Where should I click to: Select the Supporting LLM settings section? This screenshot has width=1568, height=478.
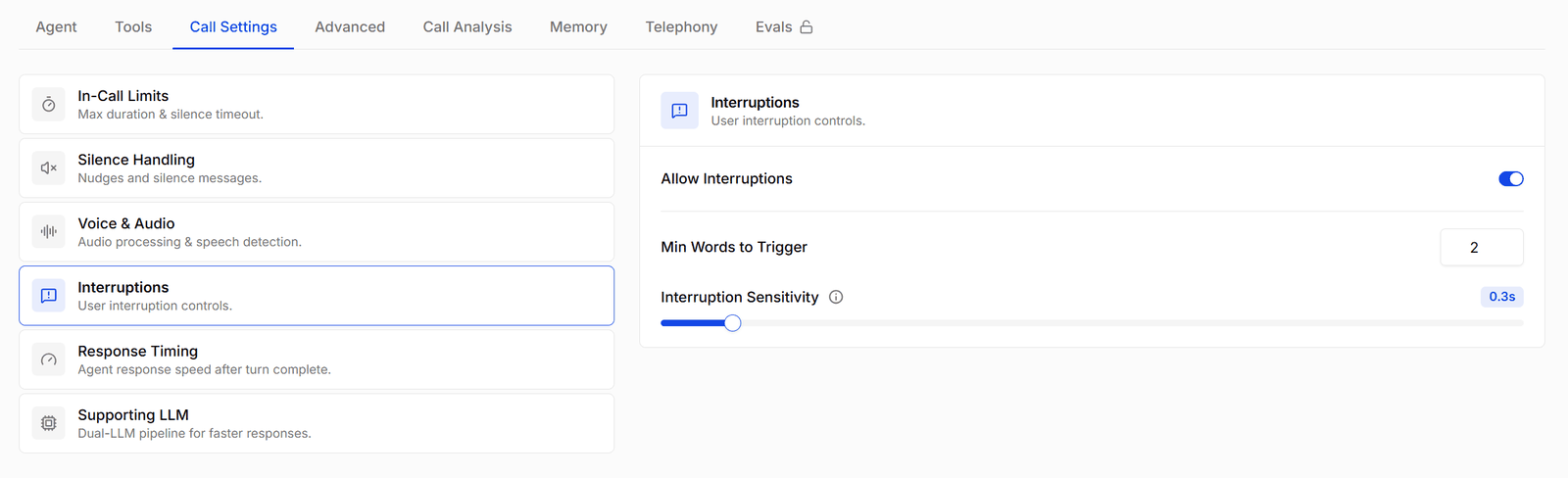(x=317, y=423)
